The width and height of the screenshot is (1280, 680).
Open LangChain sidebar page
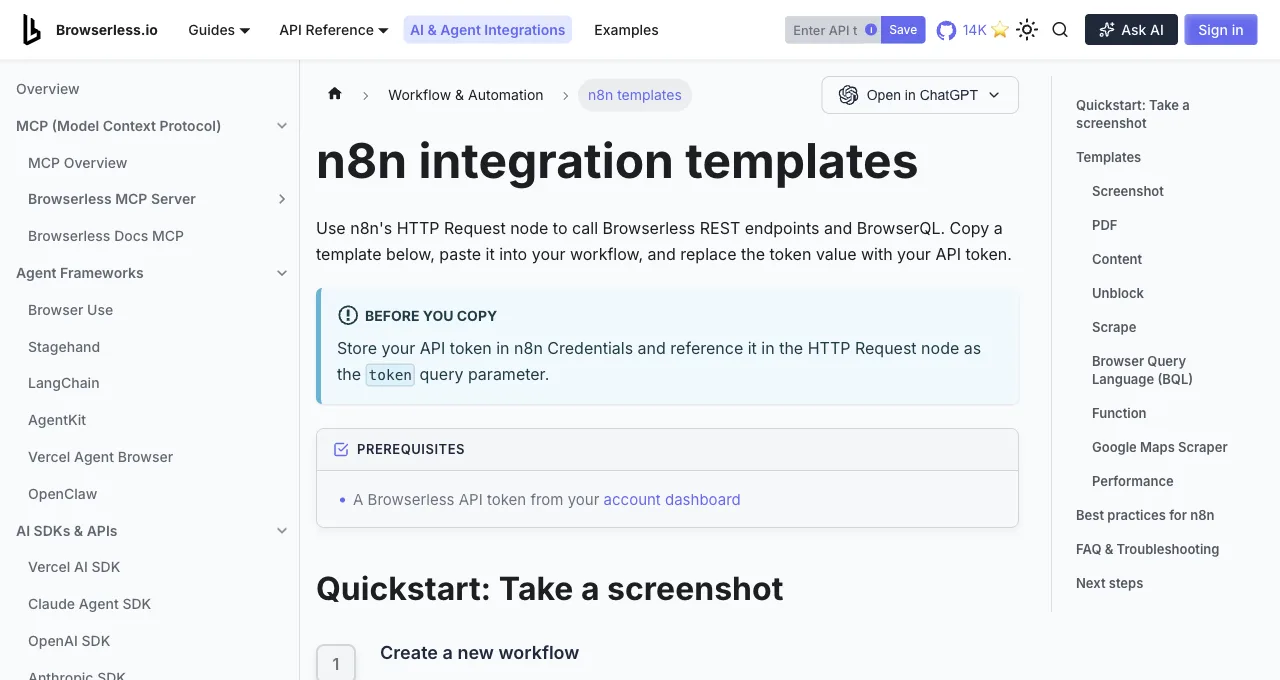64,383
